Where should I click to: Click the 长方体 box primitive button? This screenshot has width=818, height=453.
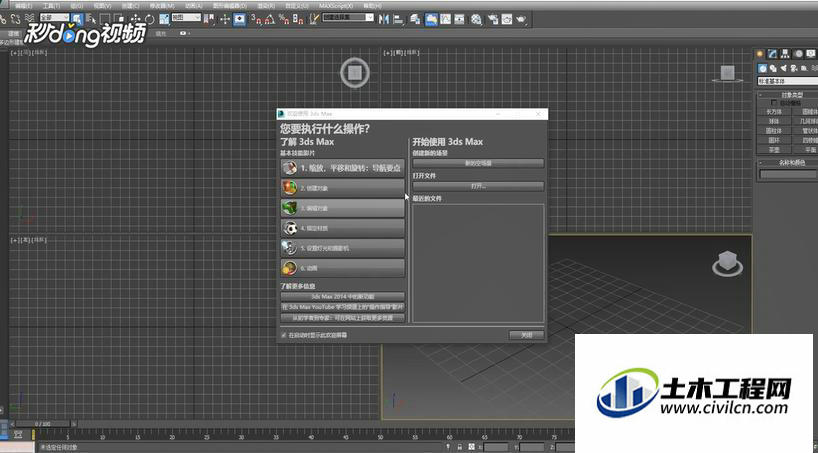tap(774, 112)
